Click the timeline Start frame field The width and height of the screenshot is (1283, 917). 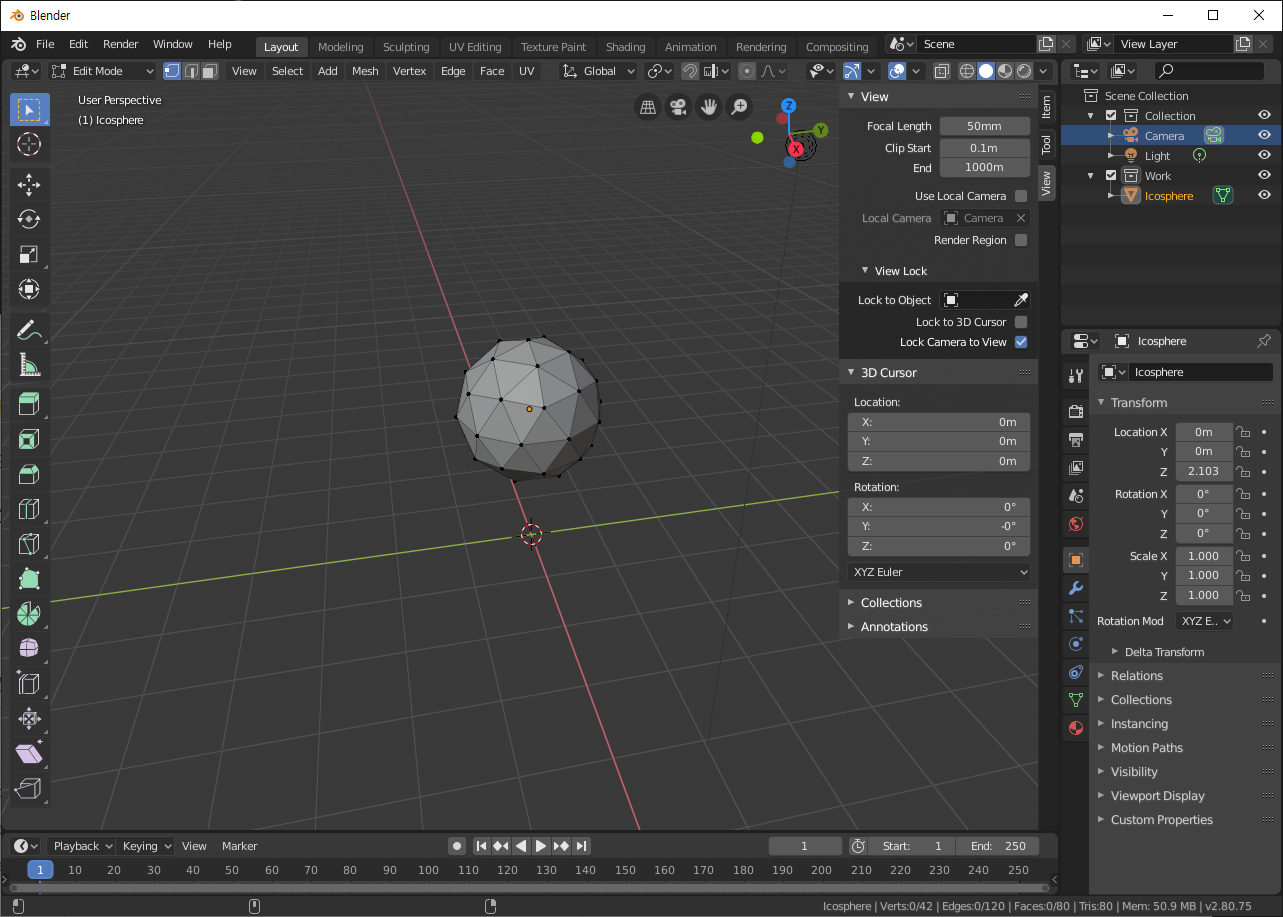coord(911,846)
